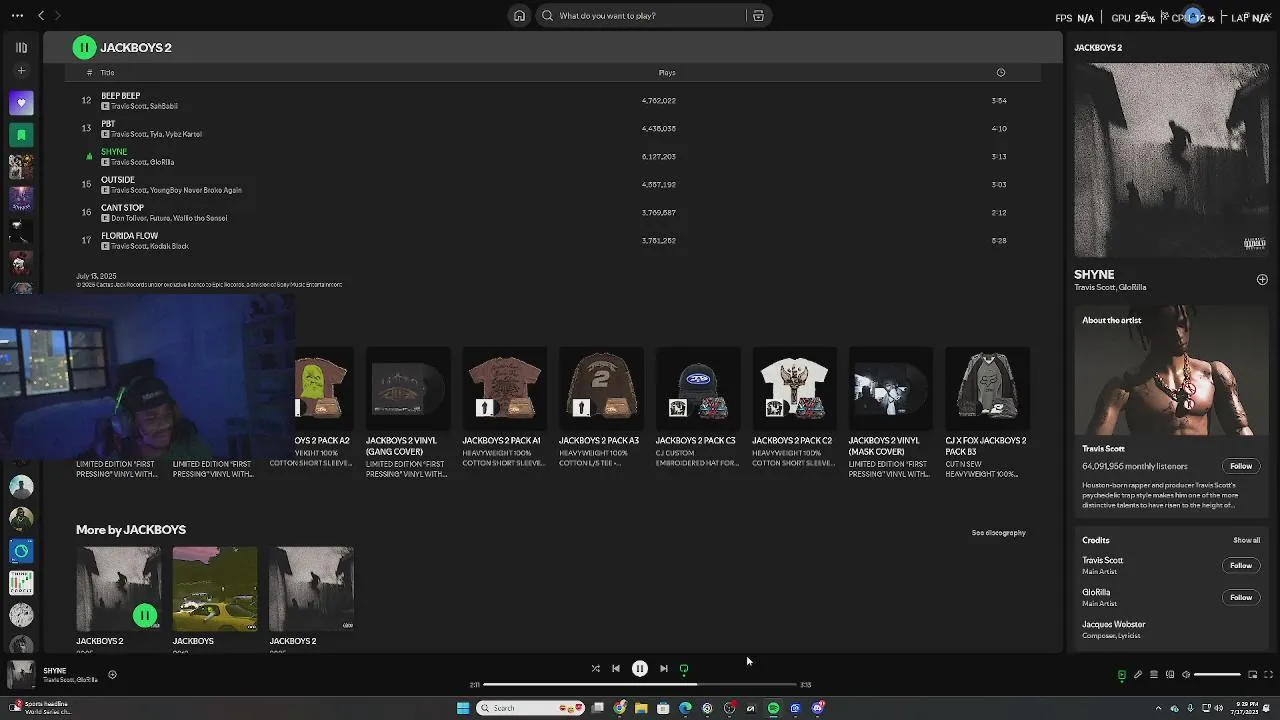Pause playback with the center player button
This screenshot has height=720, width=1280.
(640, 668)
